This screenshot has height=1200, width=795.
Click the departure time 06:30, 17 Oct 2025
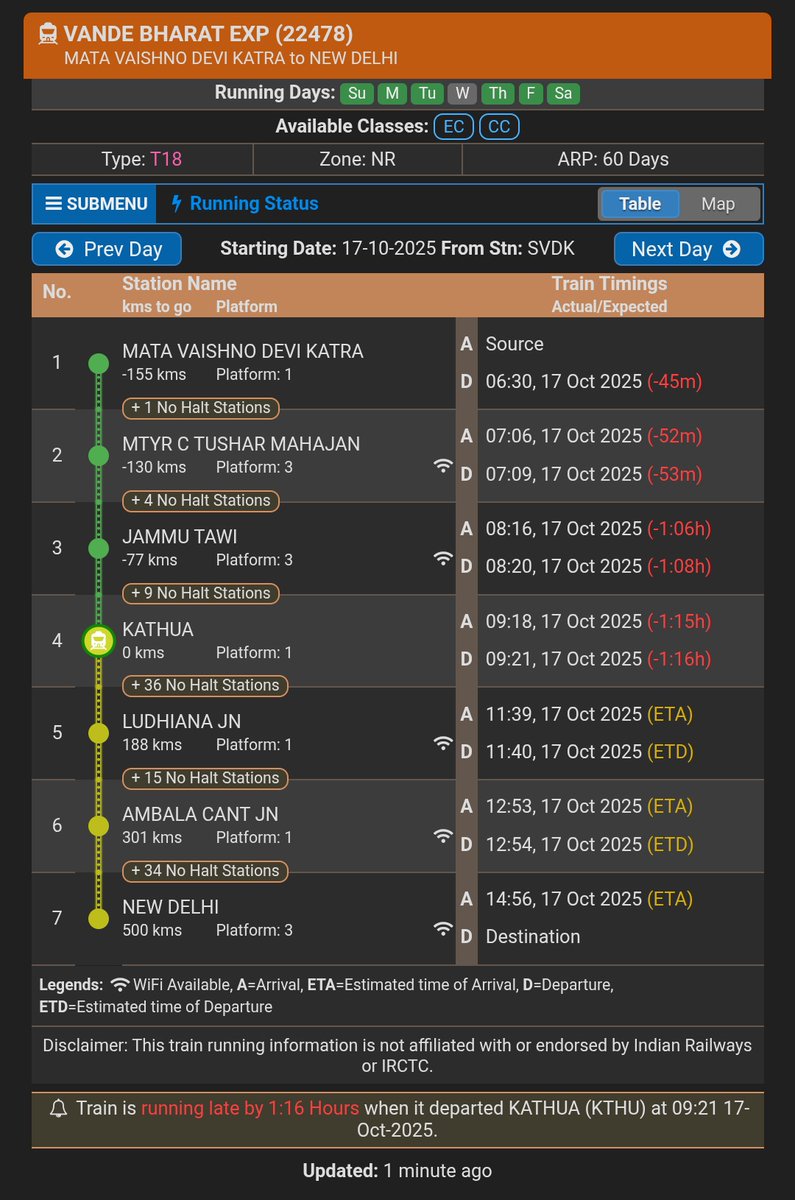tap(564, 381)
